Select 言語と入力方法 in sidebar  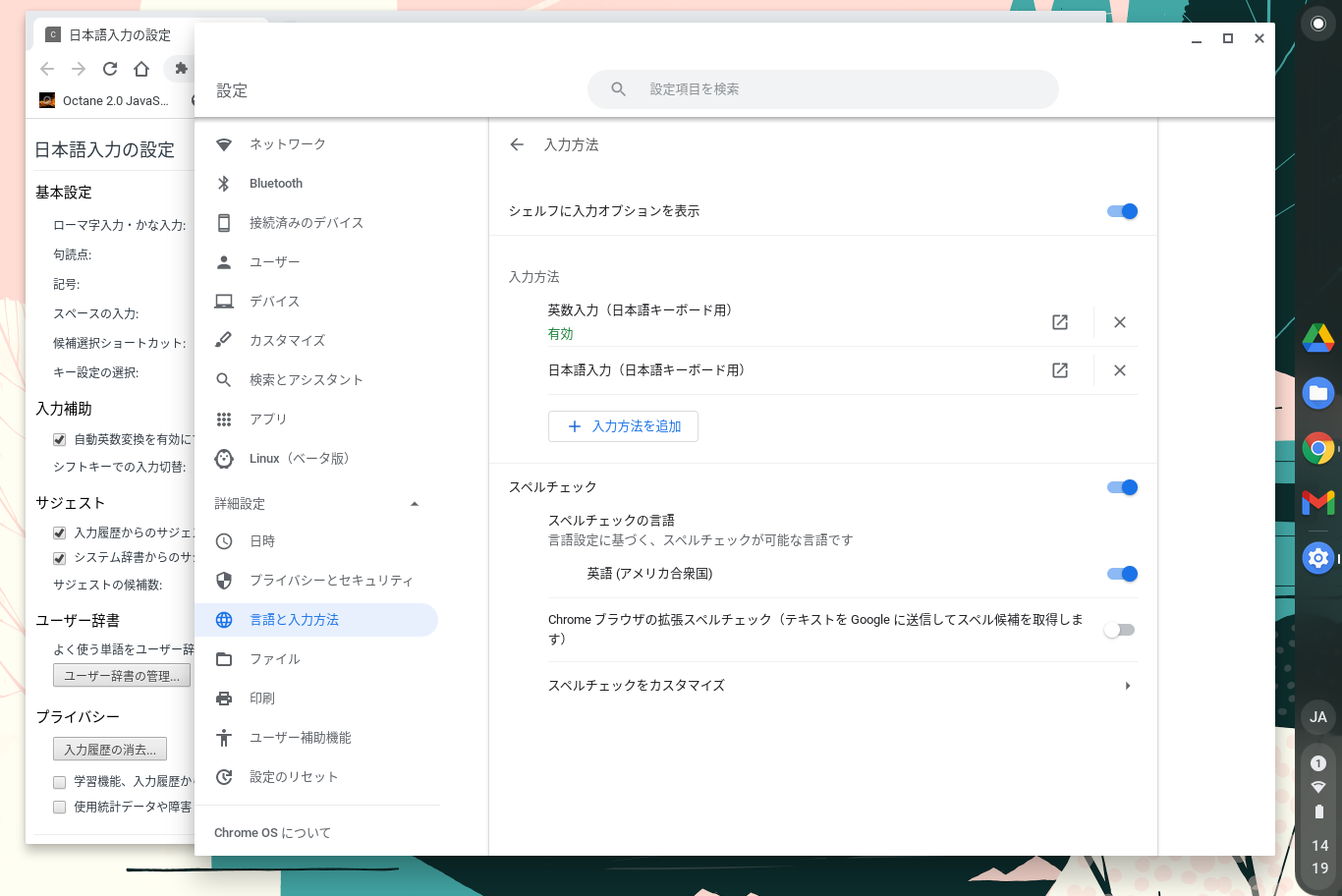(x=316, y=620)
